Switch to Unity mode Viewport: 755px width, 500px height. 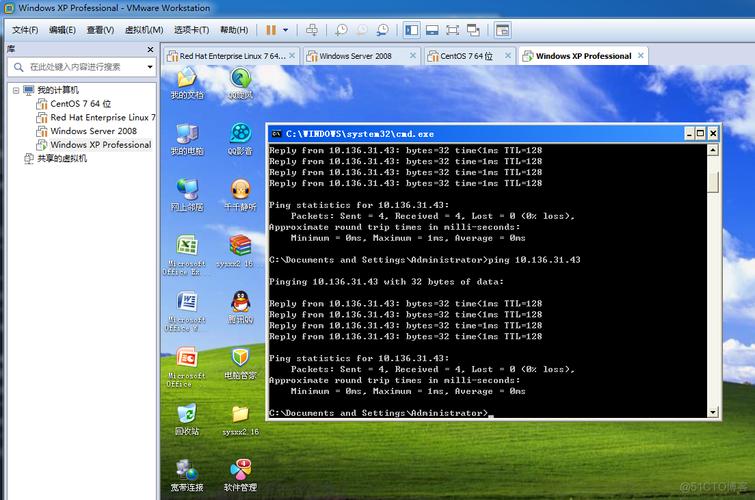(473, 30)
